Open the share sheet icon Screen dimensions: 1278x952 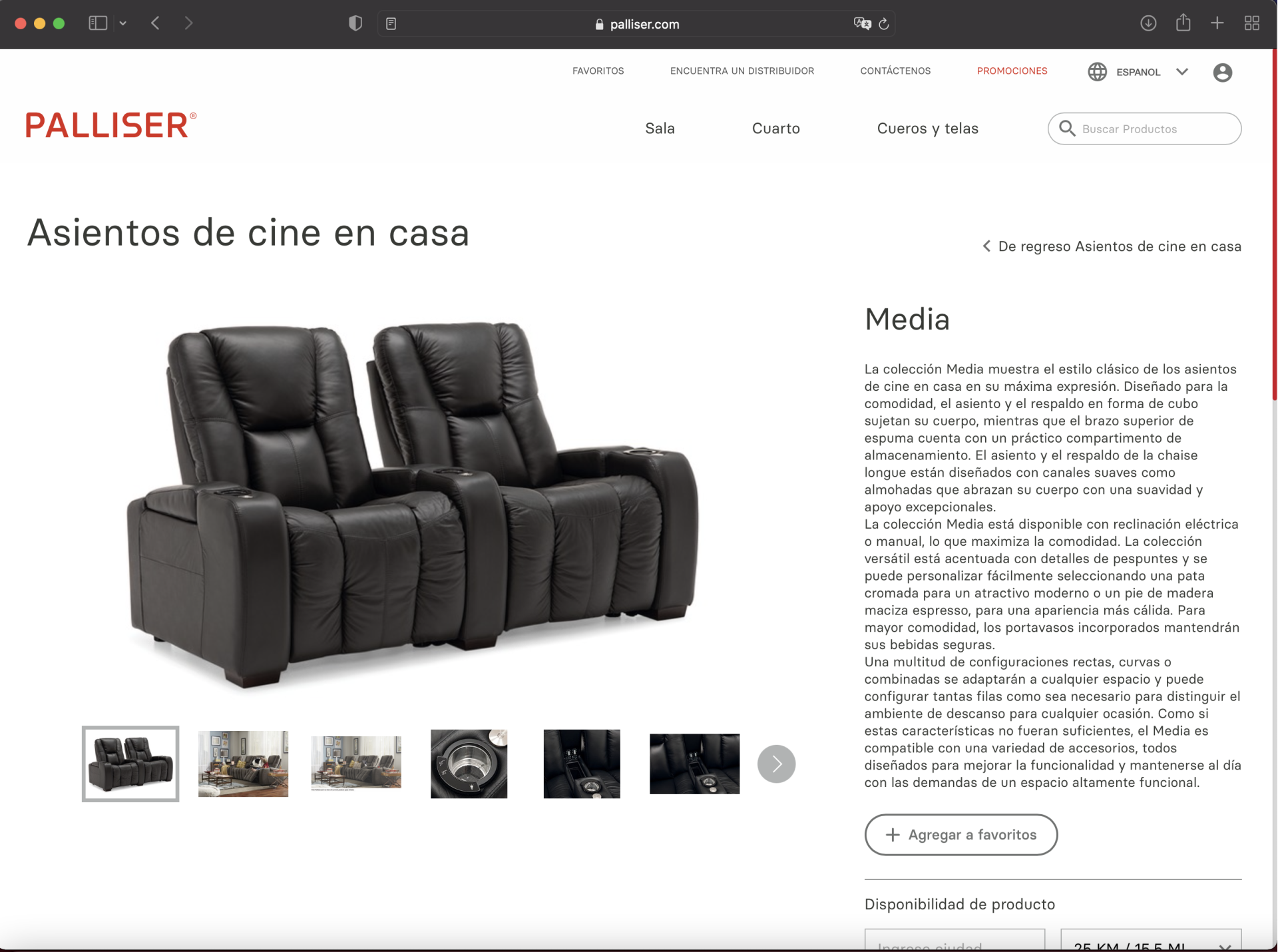1183,23
